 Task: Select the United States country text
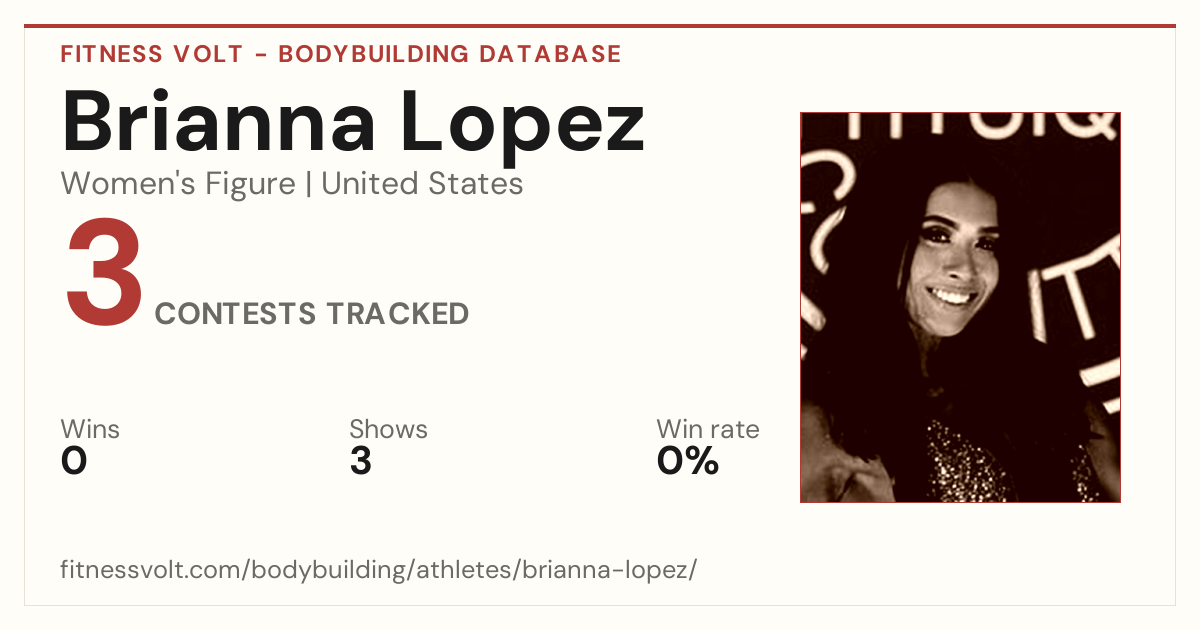point(422,184)
